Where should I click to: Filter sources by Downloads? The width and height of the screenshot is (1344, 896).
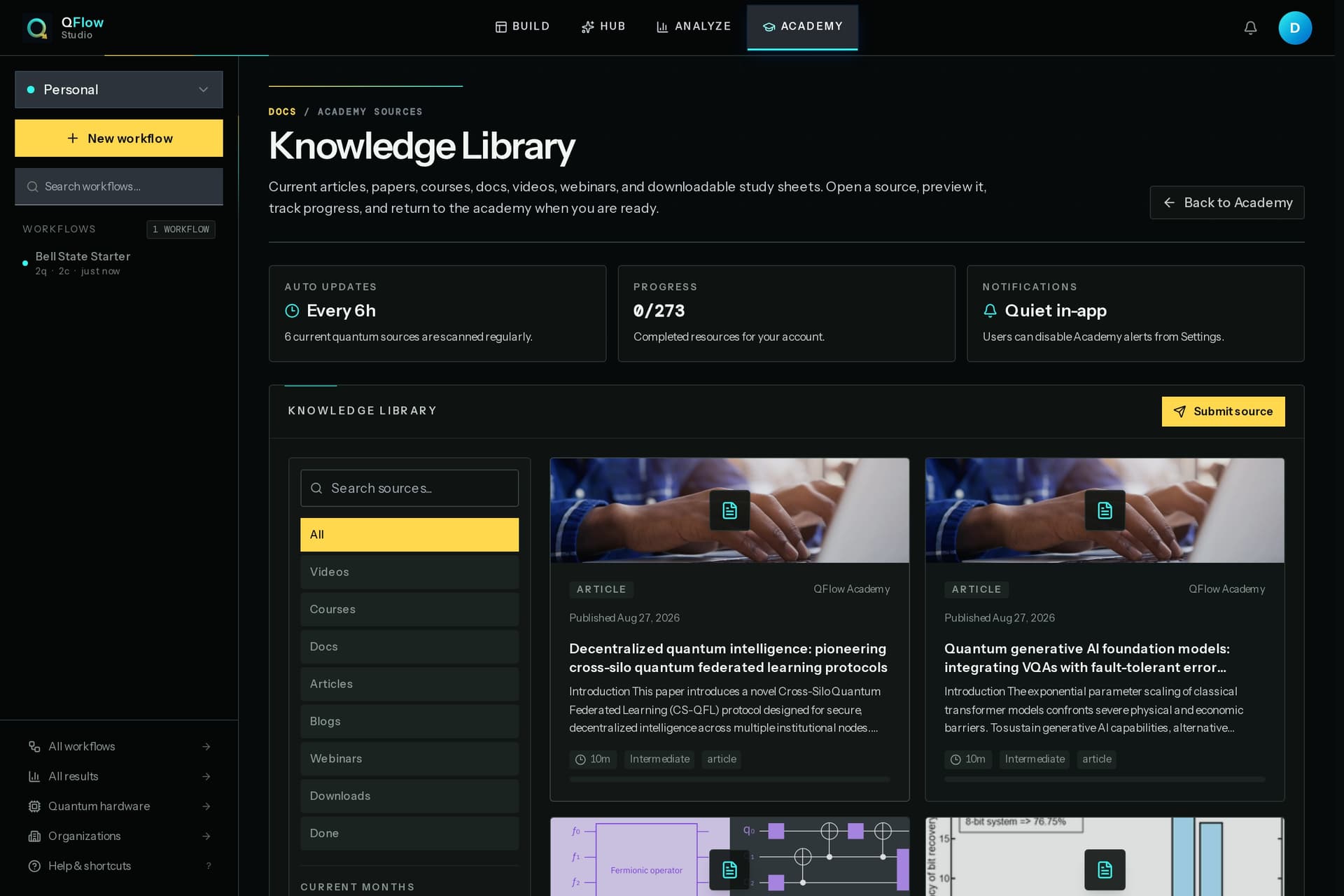409,796
